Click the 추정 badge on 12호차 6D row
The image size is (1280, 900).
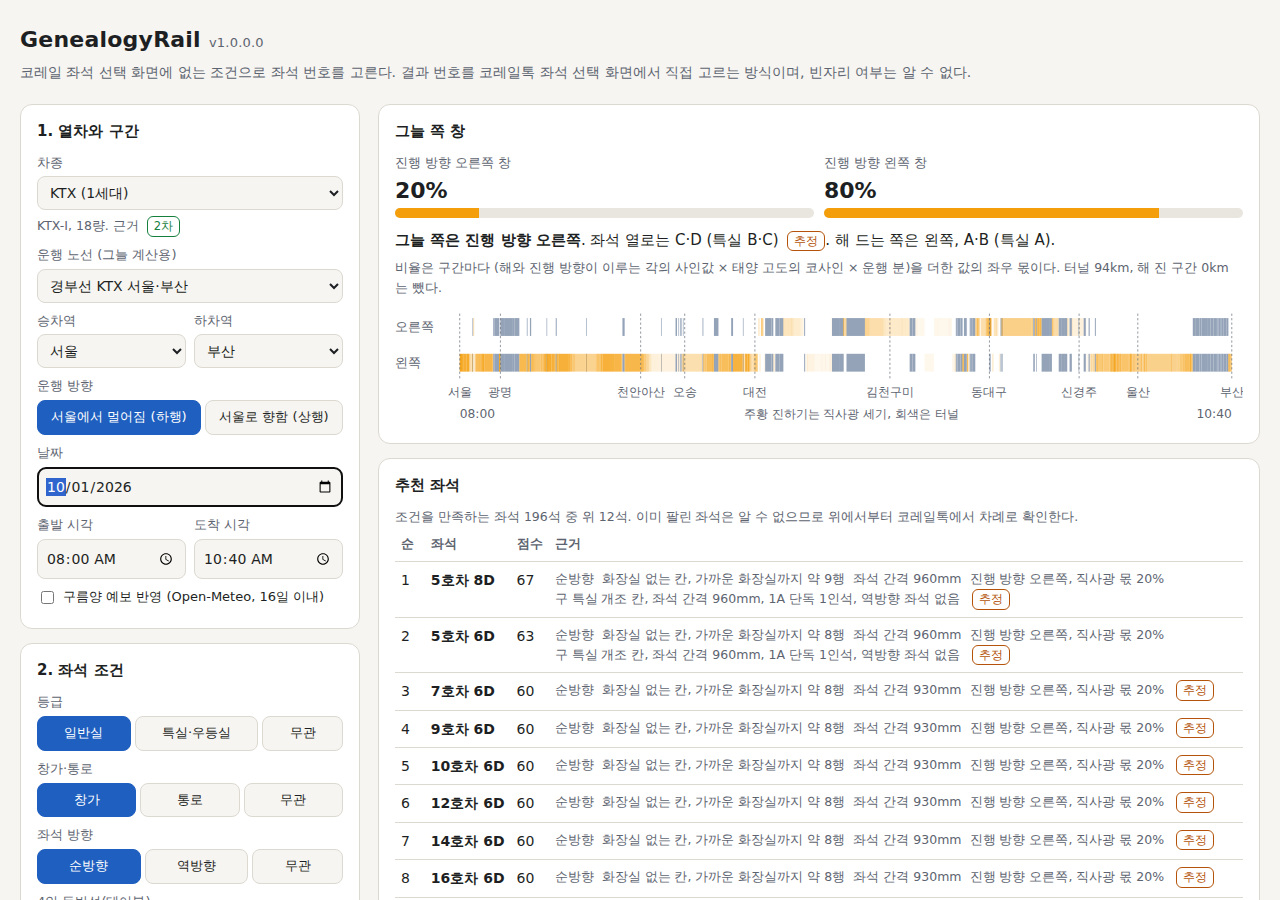(x=1195, y=802)
